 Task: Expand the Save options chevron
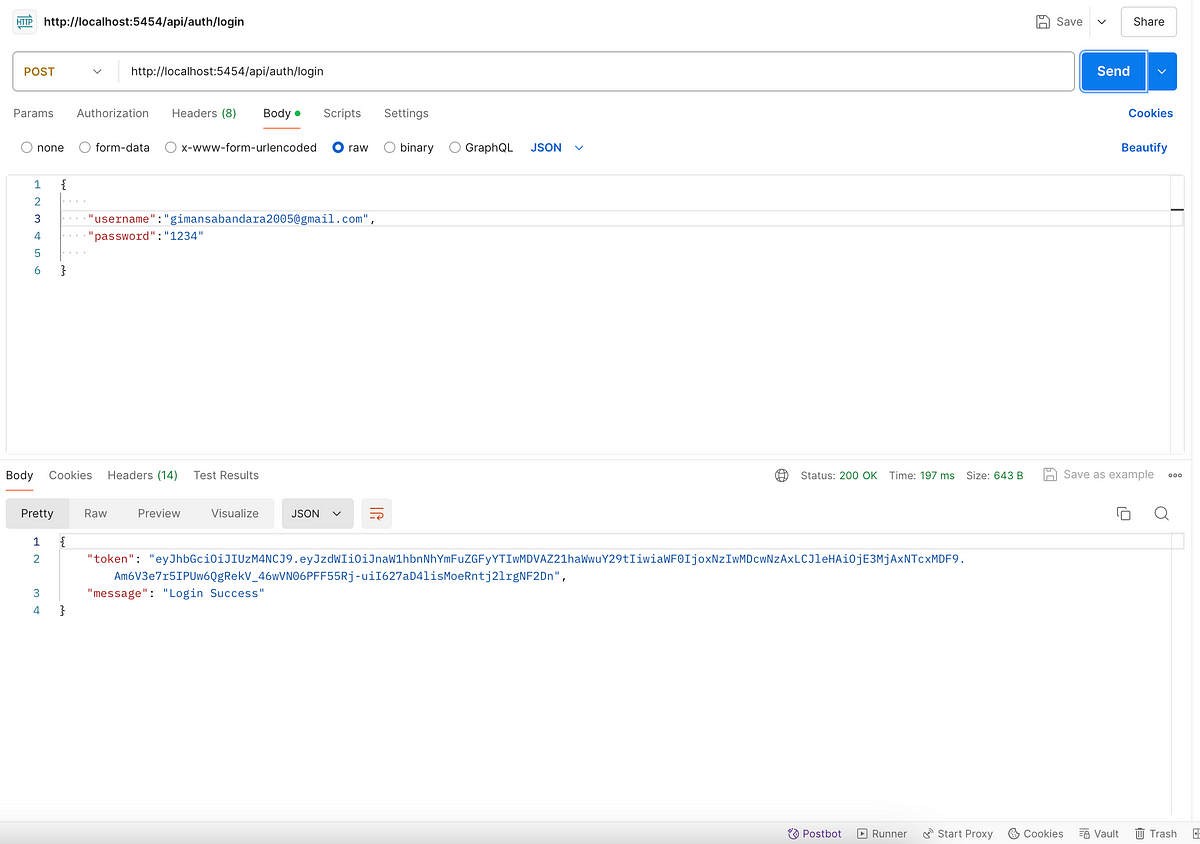[1102, 21]
